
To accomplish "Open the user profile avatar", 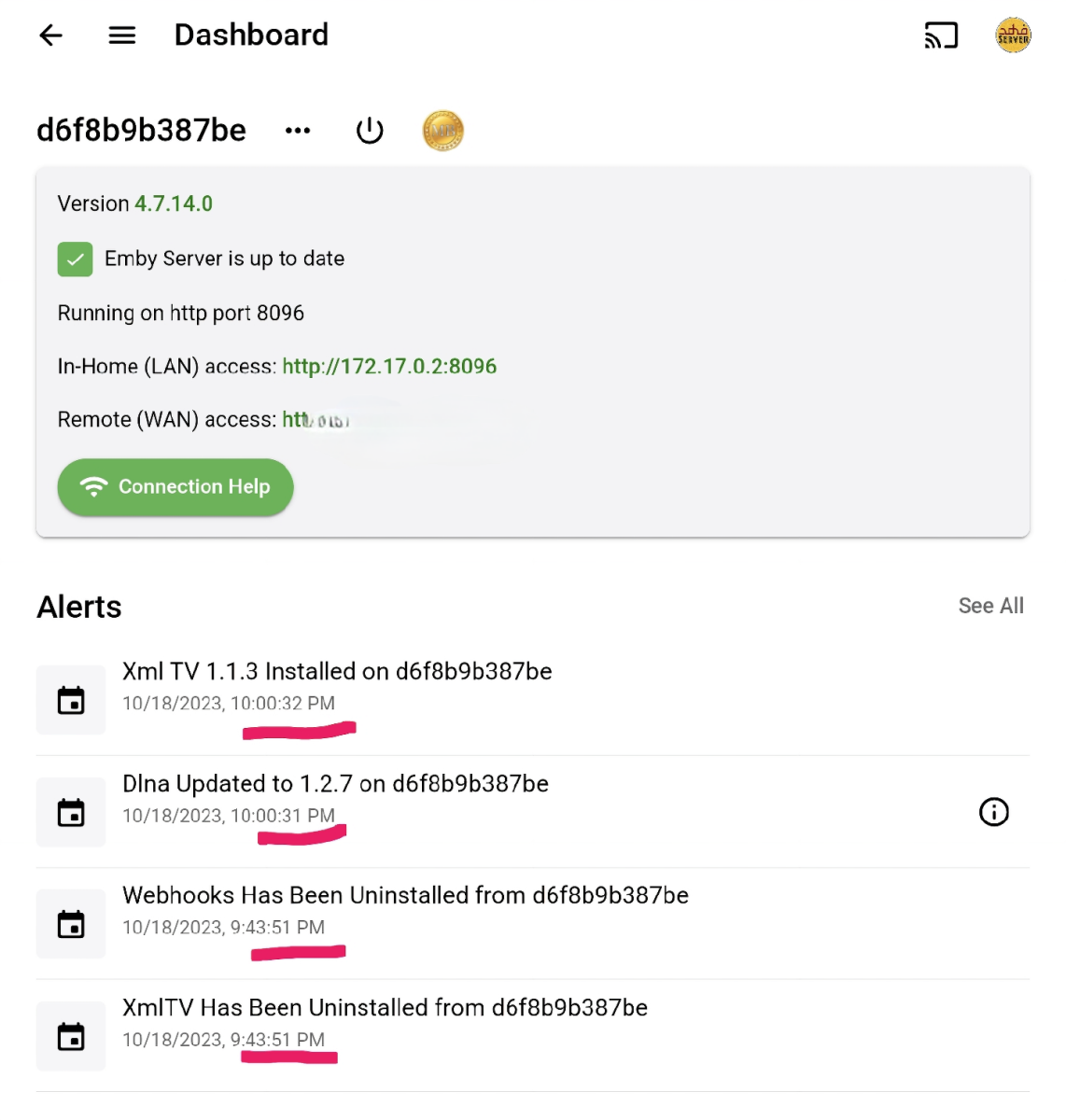I will (x=1013, y=35).
